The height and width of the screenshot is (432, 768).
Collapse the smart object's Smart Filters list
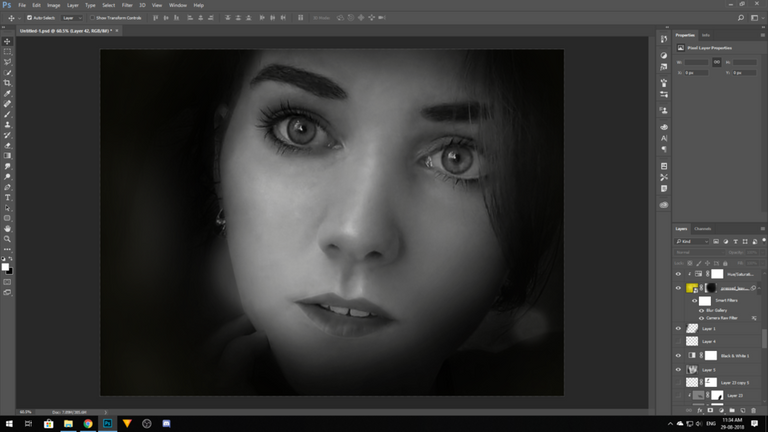point(761,287)
